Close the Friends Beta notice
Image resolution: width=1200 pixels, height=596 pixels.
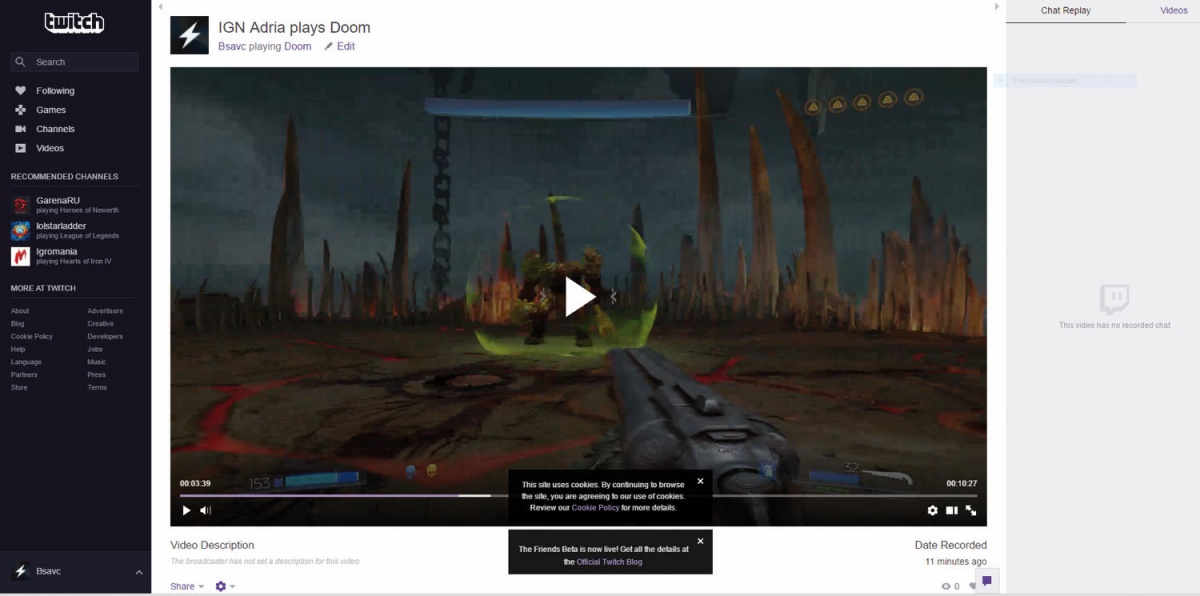700,541
